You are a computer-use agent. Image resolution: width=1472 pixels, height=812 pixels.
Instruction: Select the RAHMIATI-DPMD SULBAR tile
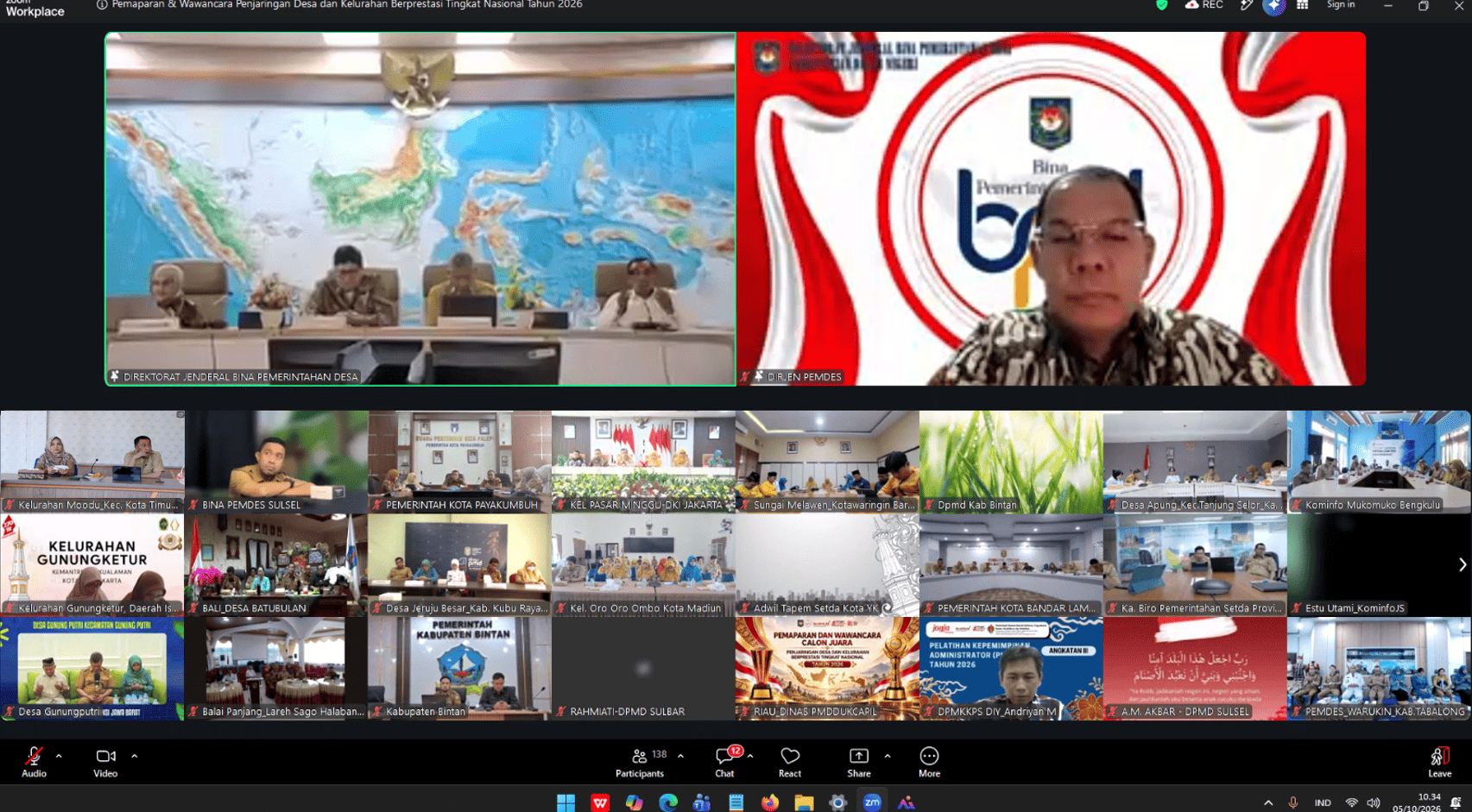(643, 669)
